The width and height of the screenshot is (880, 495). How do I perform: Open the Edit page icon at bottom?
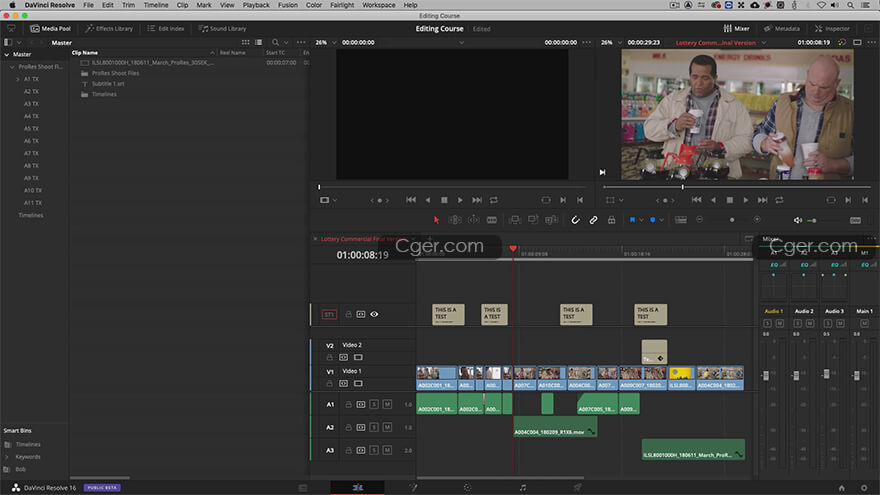[x=358, y=488]
